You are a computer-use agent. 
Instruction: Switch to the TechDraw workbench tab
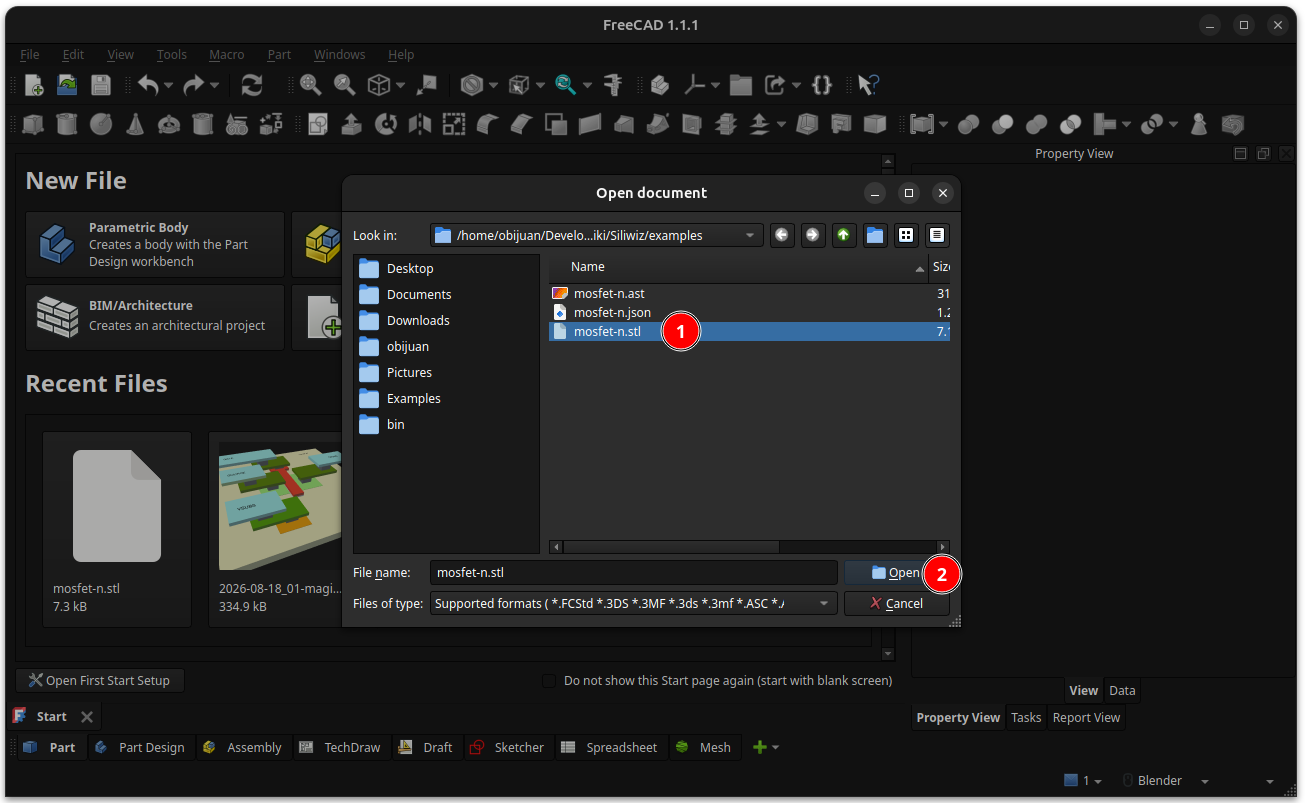tap(340, 747)
